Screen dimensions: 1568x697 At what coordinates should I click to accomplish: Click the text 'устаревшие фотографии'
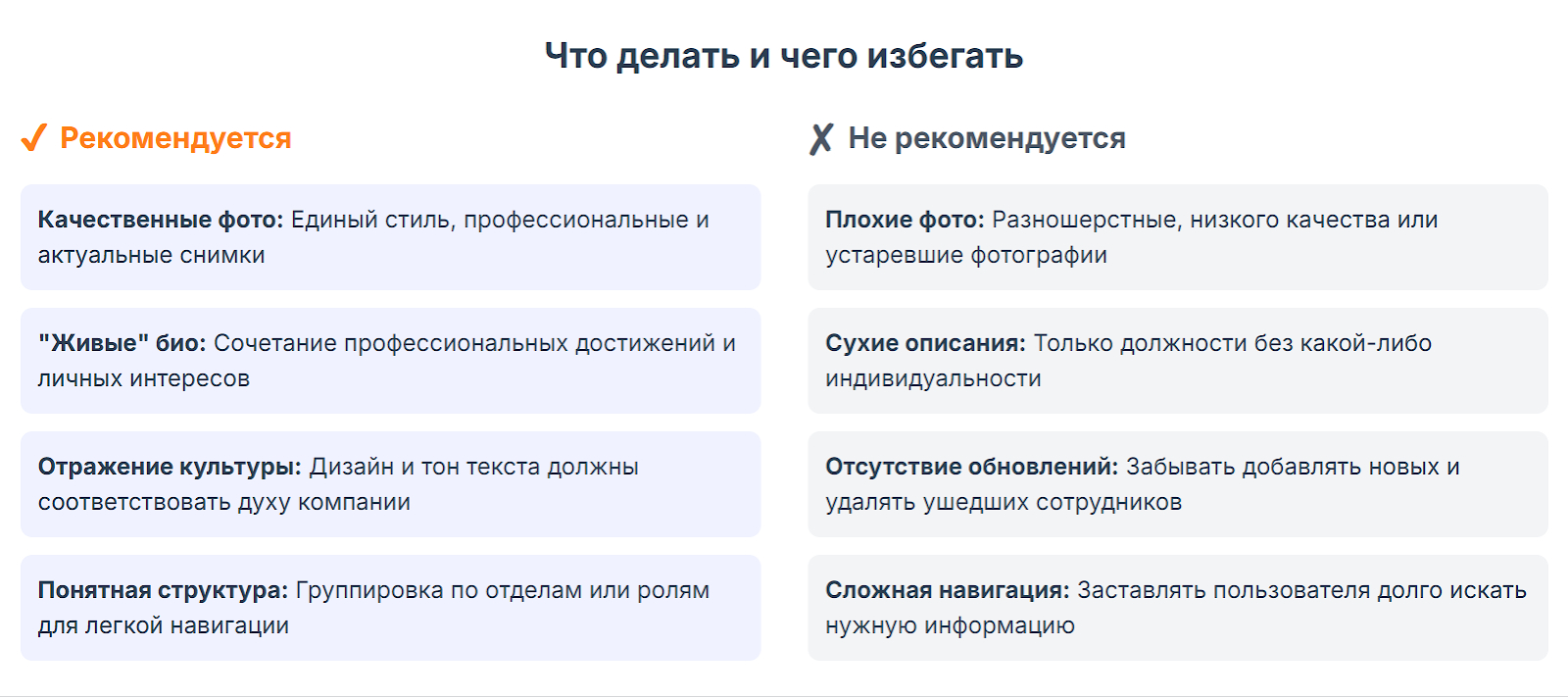(x=966, y=255)
